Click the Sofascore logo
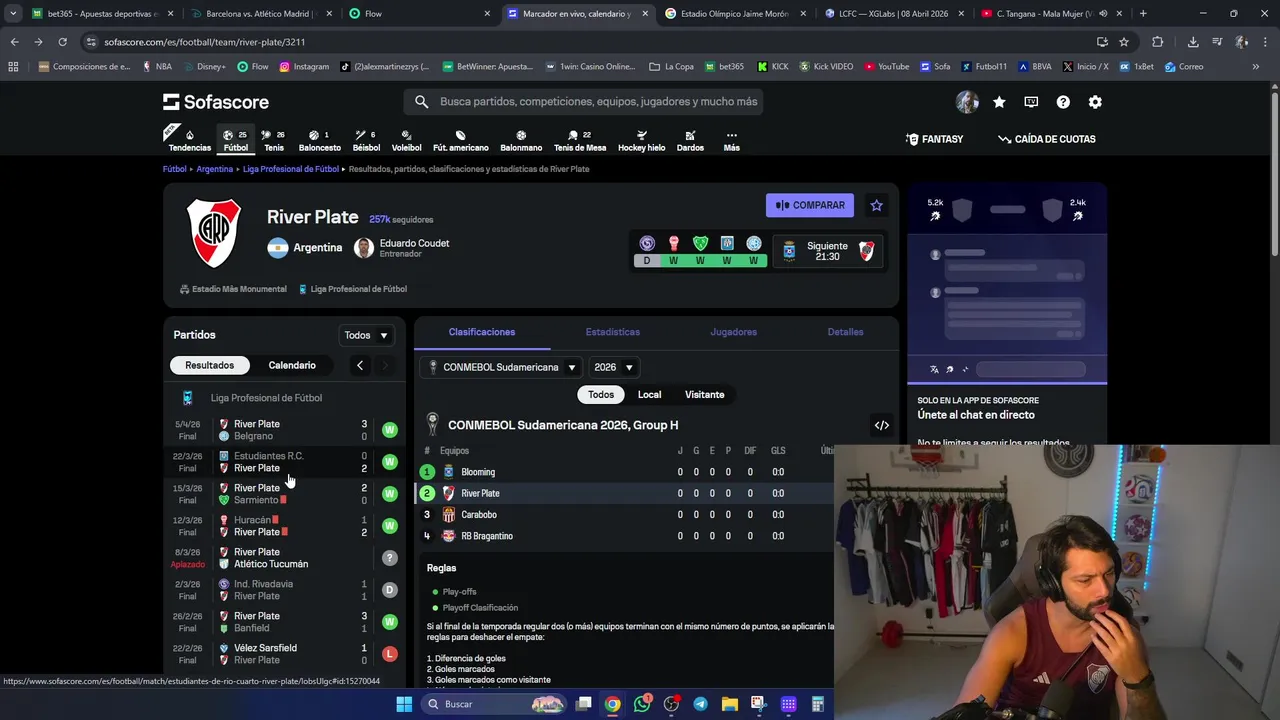 point(216,102)
